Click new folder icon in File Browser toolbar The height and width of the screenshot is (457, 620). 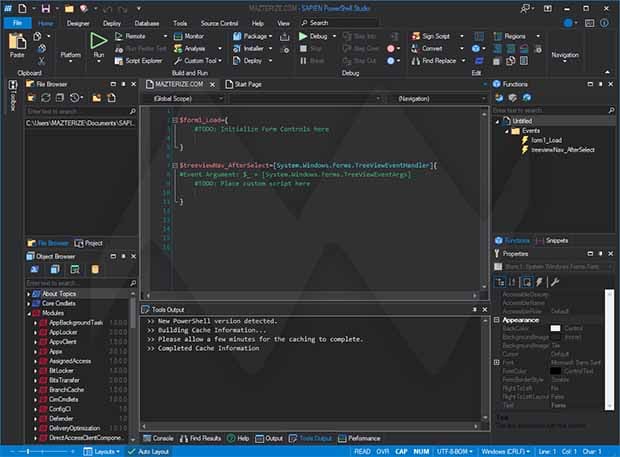pyautogui.click(x=96, y=98)
